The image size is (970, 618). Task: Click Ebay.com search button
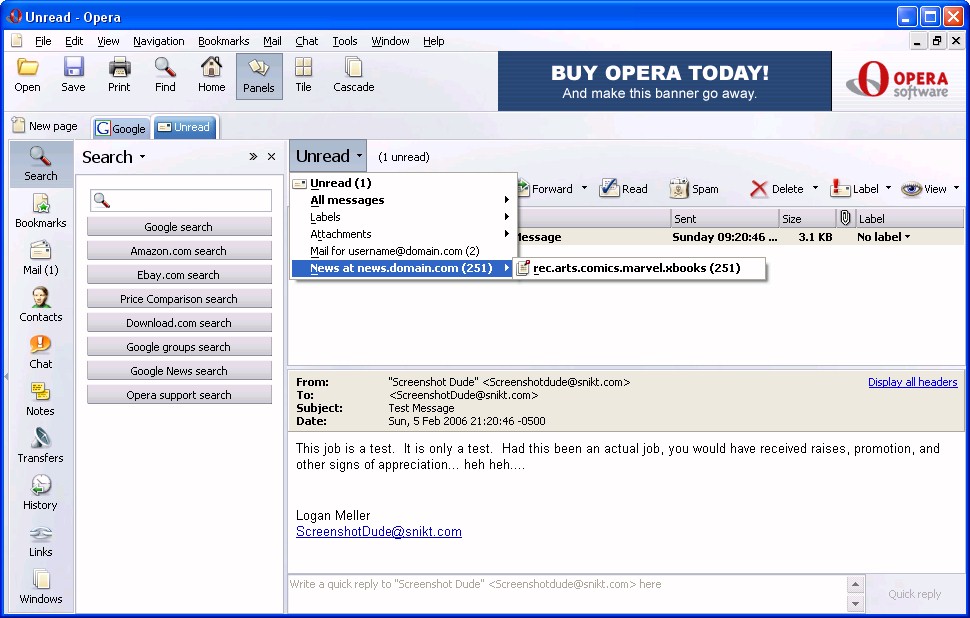179,275
